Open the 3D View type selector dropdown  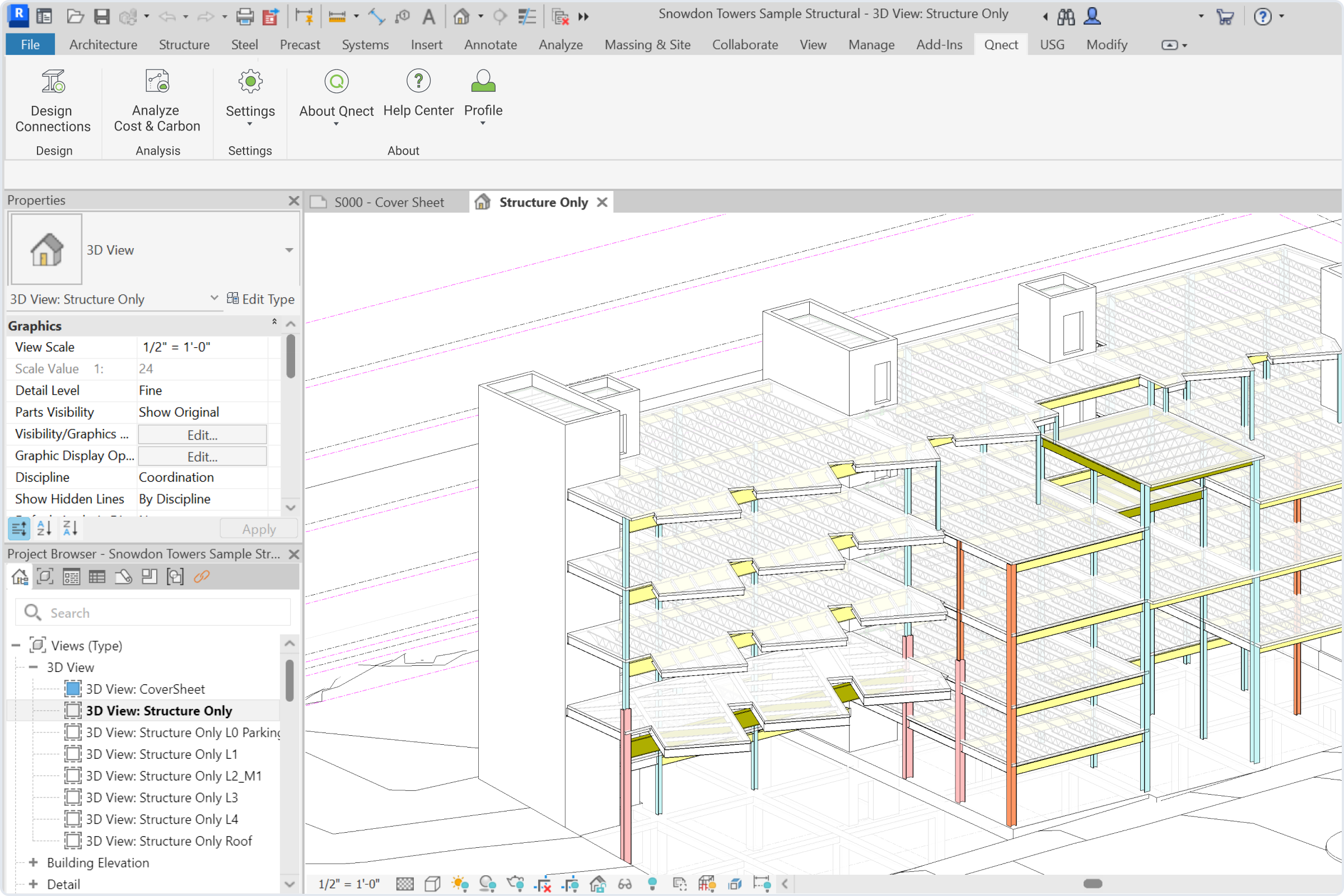tap(289, 250)
